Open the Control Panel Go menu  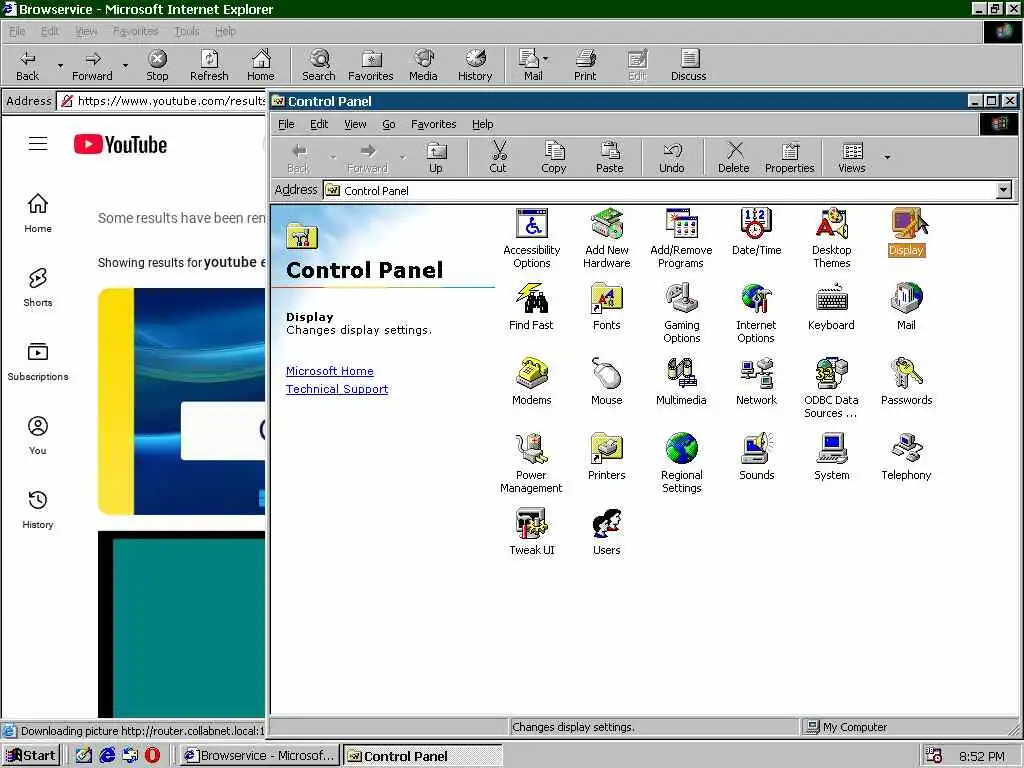[x=389, y=124]
